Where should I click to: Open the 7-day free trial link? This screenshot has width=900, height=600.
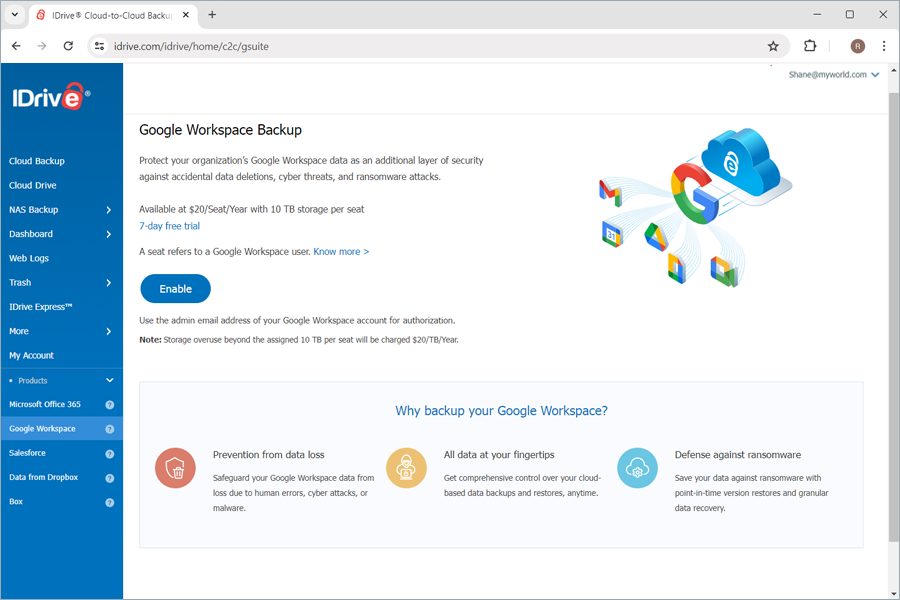coord(169,226)
